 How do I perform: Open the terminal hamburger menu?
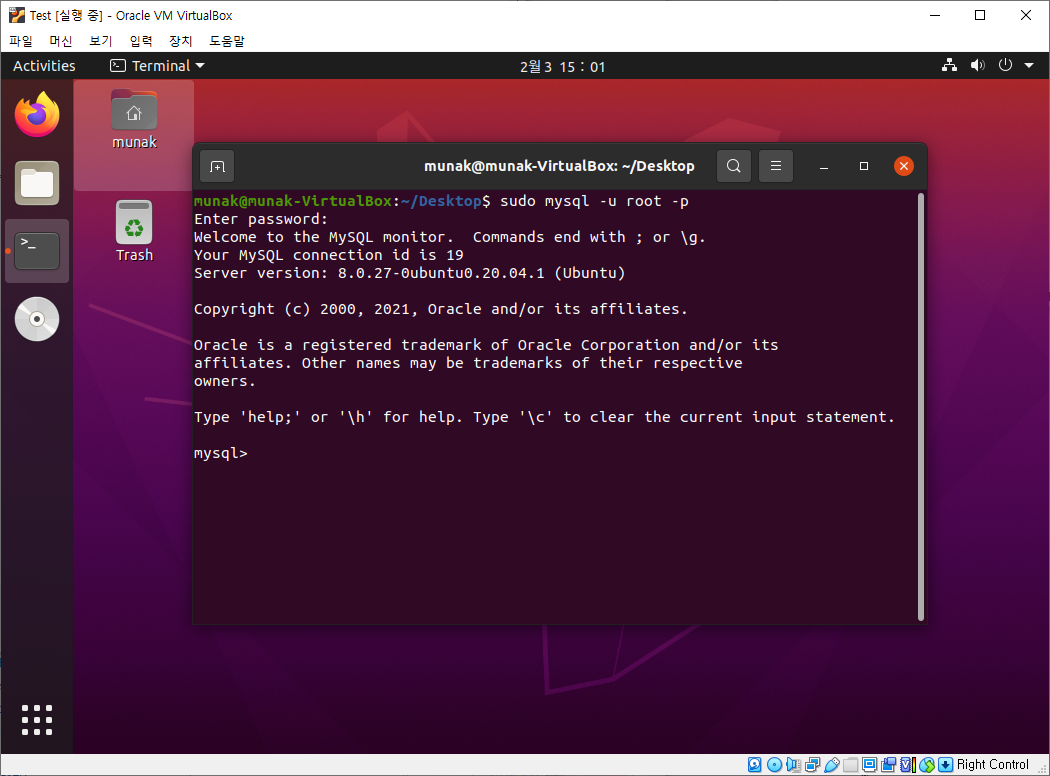[776, 166]
